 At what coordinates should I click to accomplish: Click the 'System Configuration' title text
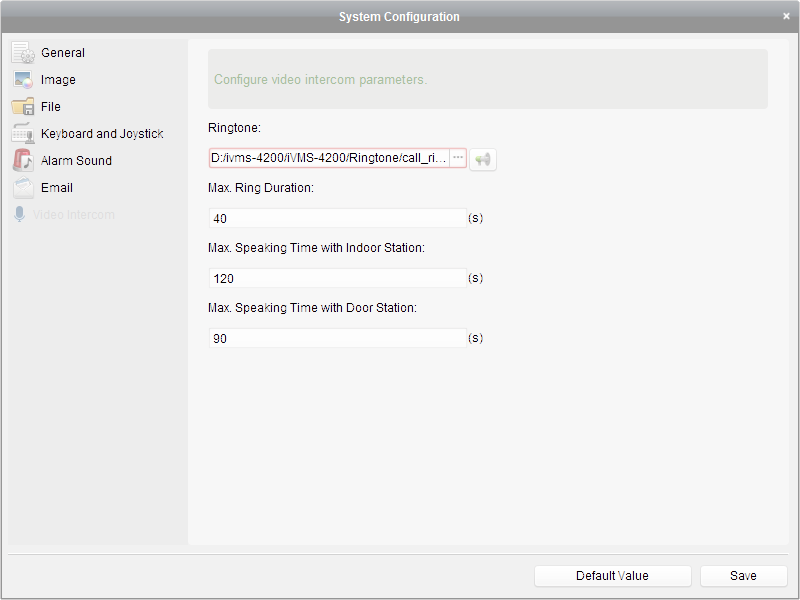point(399,17)
